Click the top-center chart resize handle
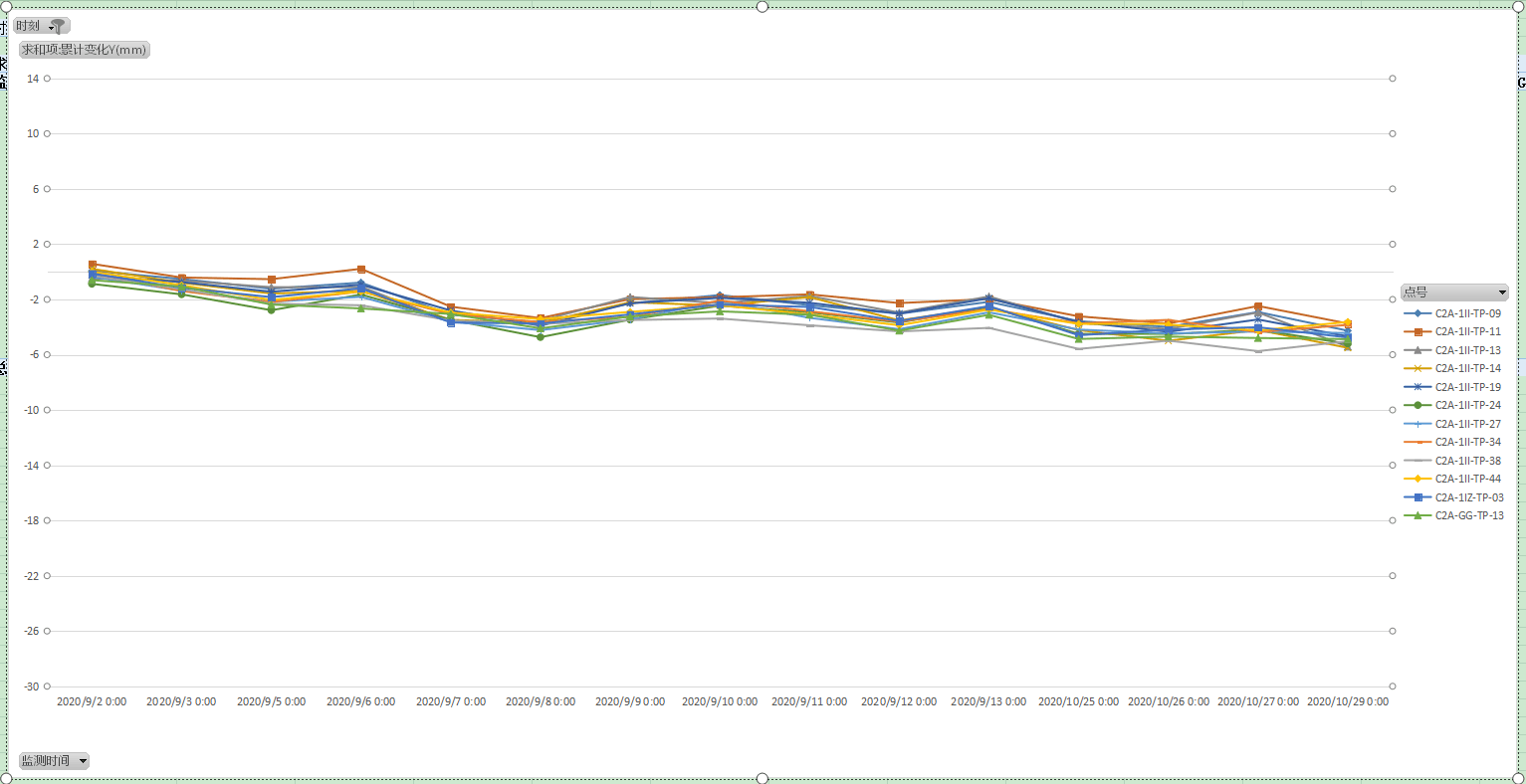1526x784 pixels. click(763, 7)
